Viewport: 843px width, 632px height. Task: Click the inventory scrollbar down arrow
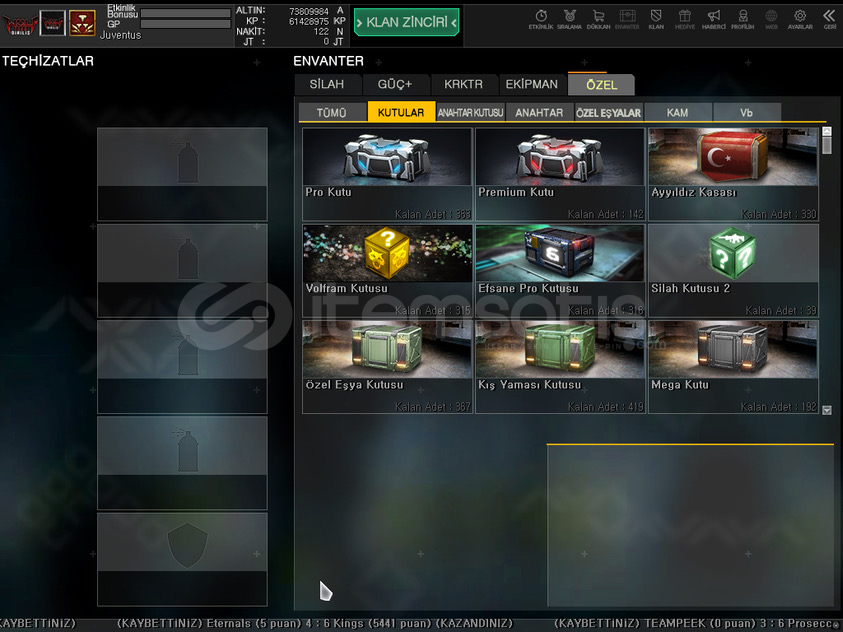tap(827, 410)
